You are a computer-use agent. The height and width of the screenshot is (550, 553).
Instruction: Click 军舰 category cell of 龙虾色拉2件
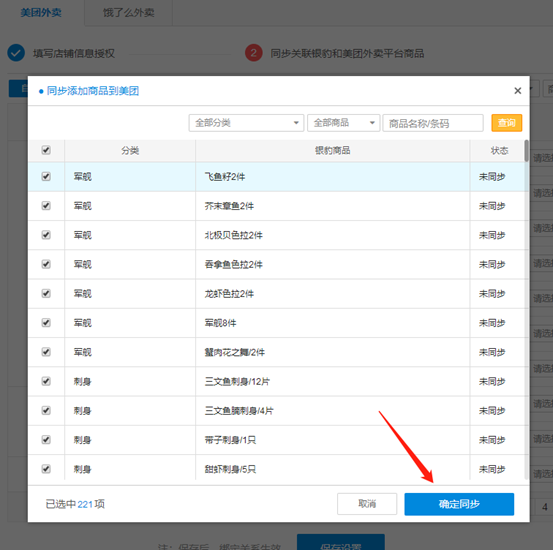tap(130, 294)
